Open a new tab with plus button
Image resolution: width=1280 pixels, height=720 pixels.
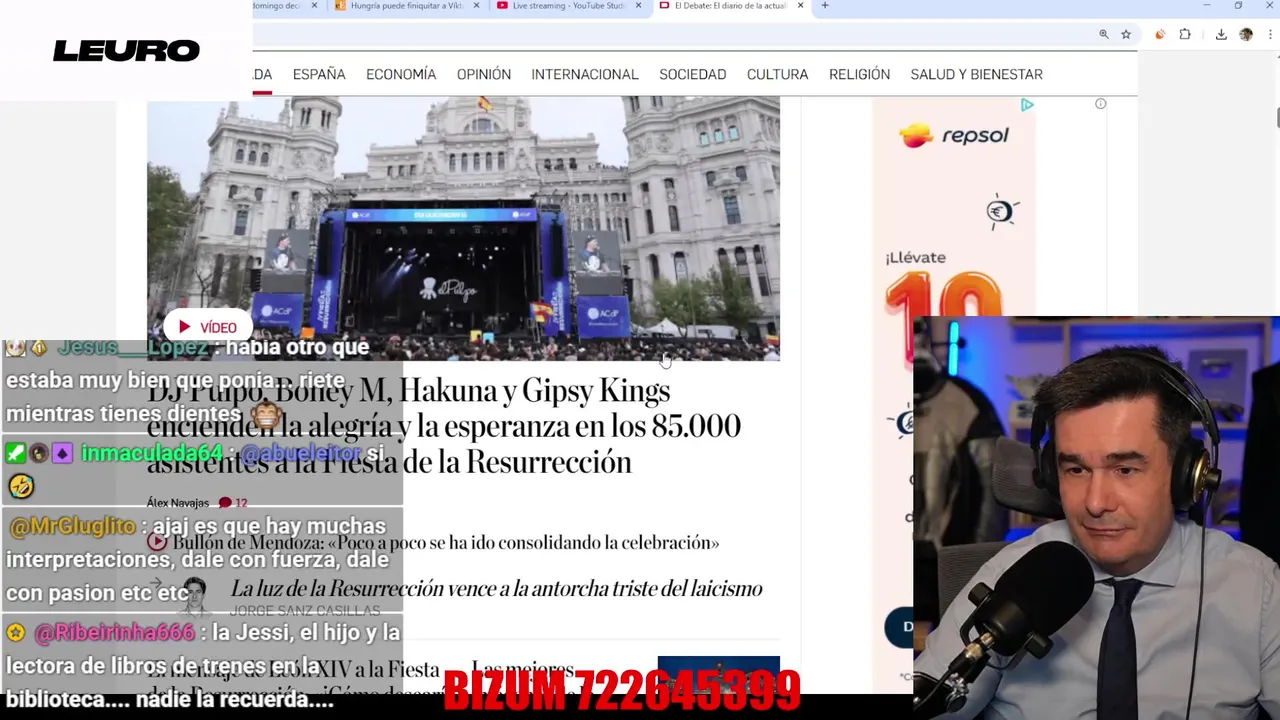coord(825,6)
